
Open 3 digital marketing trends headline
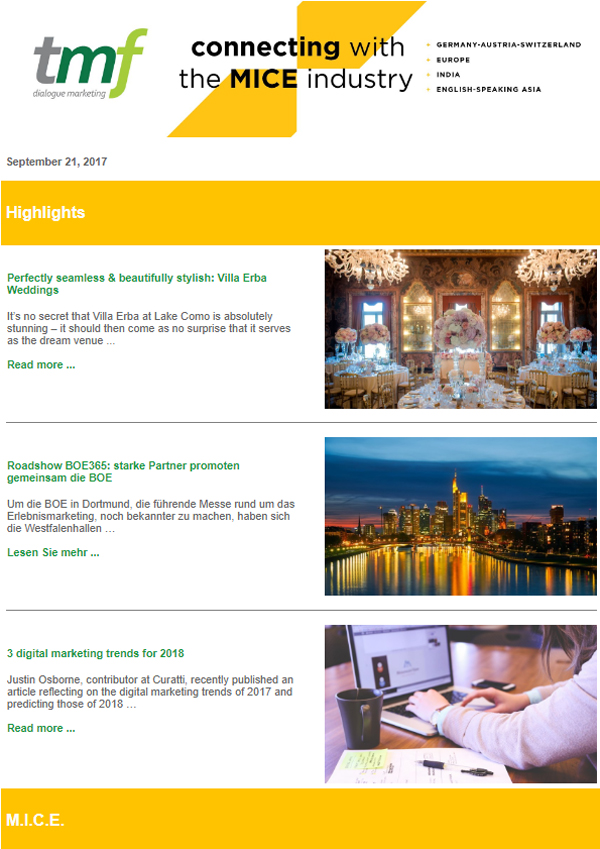click(95, 654)
